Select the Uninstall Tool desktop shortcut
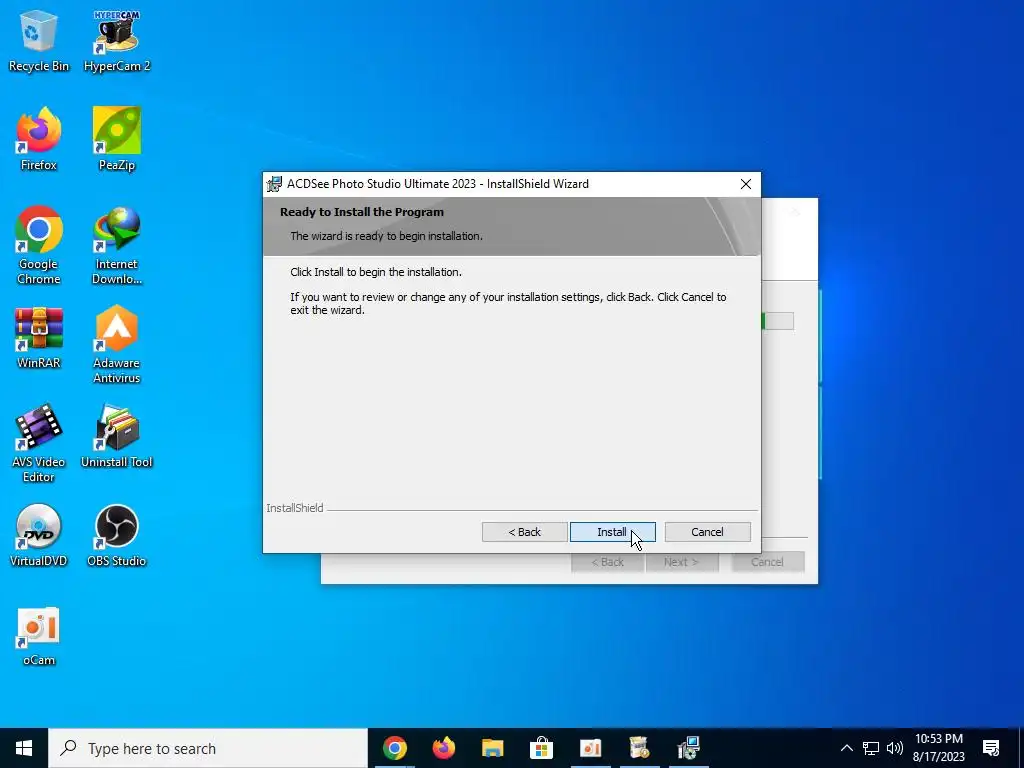Viewport: 1024px width, 768px height. point(117,437)
